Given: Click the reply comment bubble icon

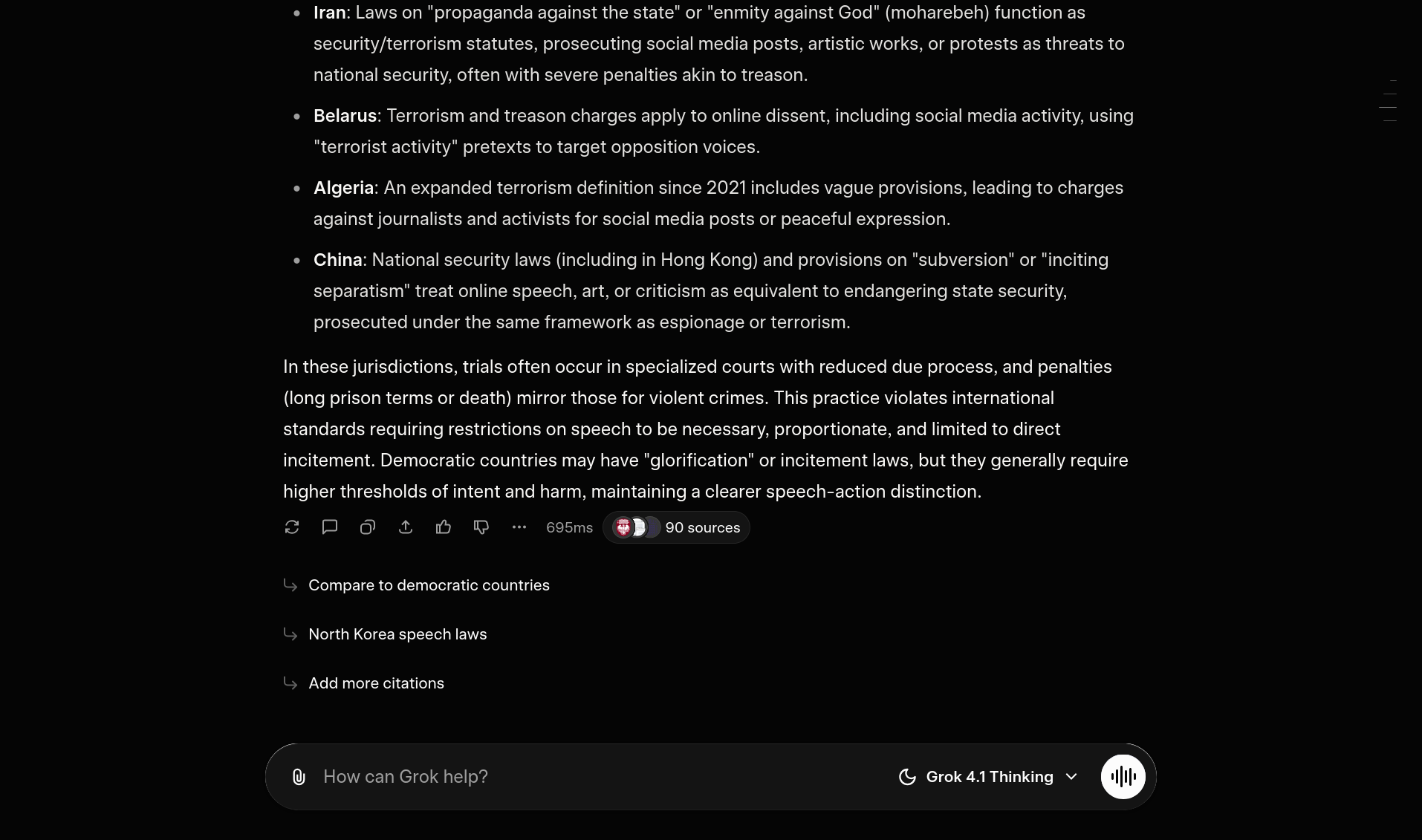Looking at the screenshot, I should (x=330, y=527).
